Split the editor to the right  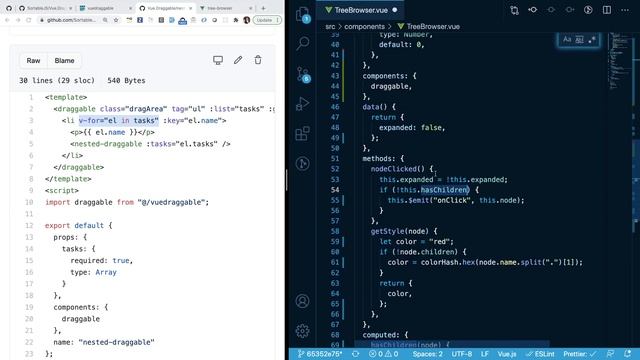point(607,10)
